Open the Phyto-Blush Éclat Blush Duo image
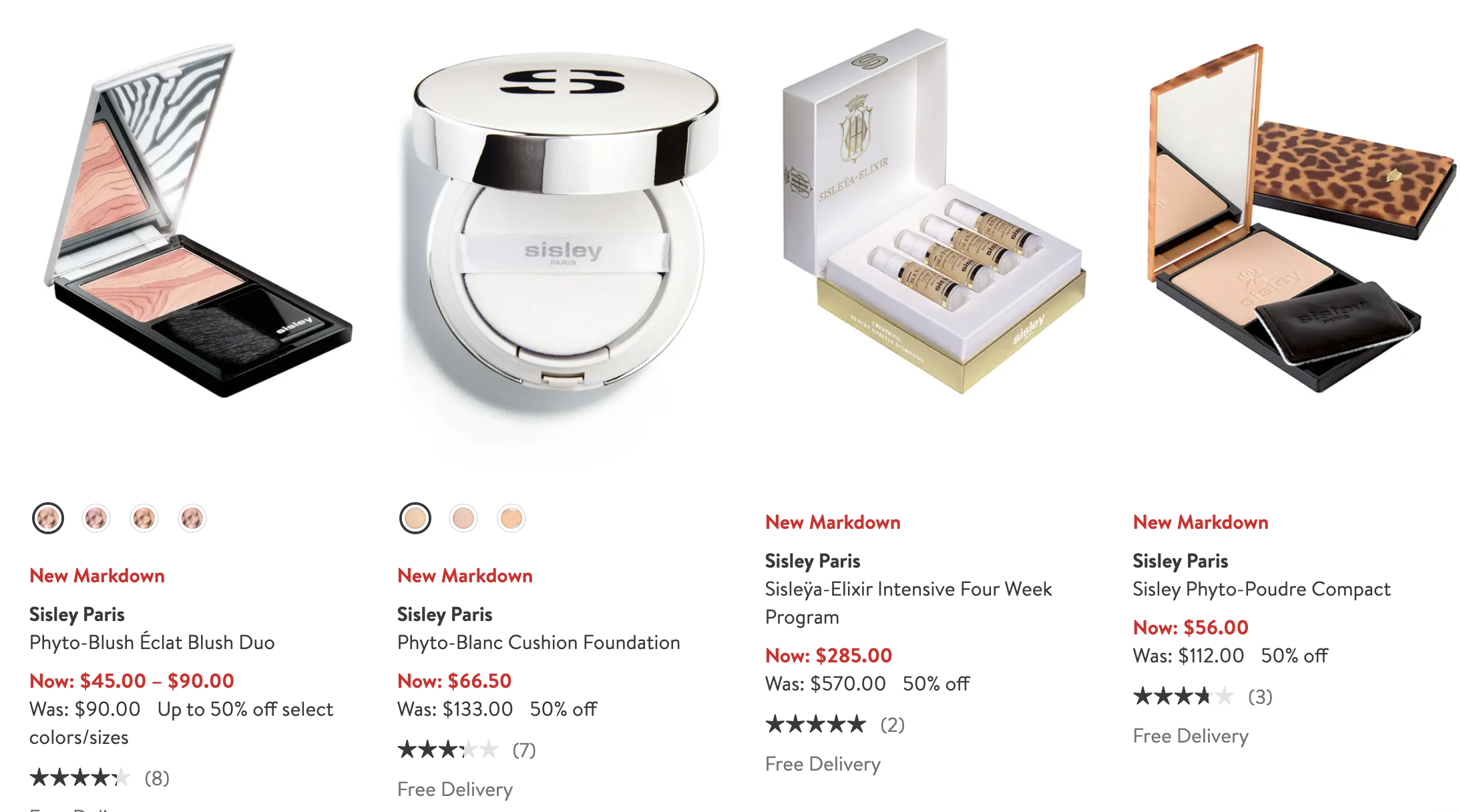This screenshot has height=812, width=1461. 198,220
